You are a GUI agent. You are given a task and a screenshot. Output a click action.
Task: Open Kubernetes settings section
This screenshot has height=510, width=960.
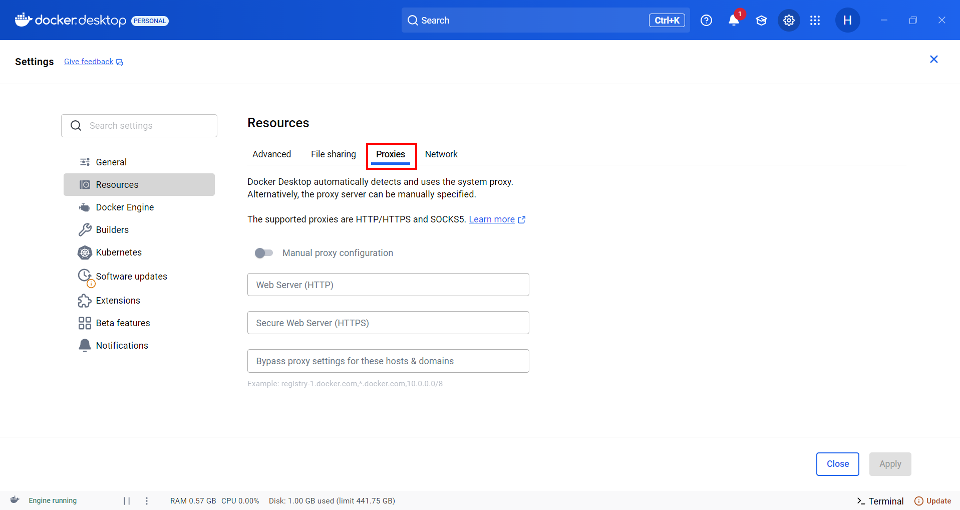(x=118, y=253)
